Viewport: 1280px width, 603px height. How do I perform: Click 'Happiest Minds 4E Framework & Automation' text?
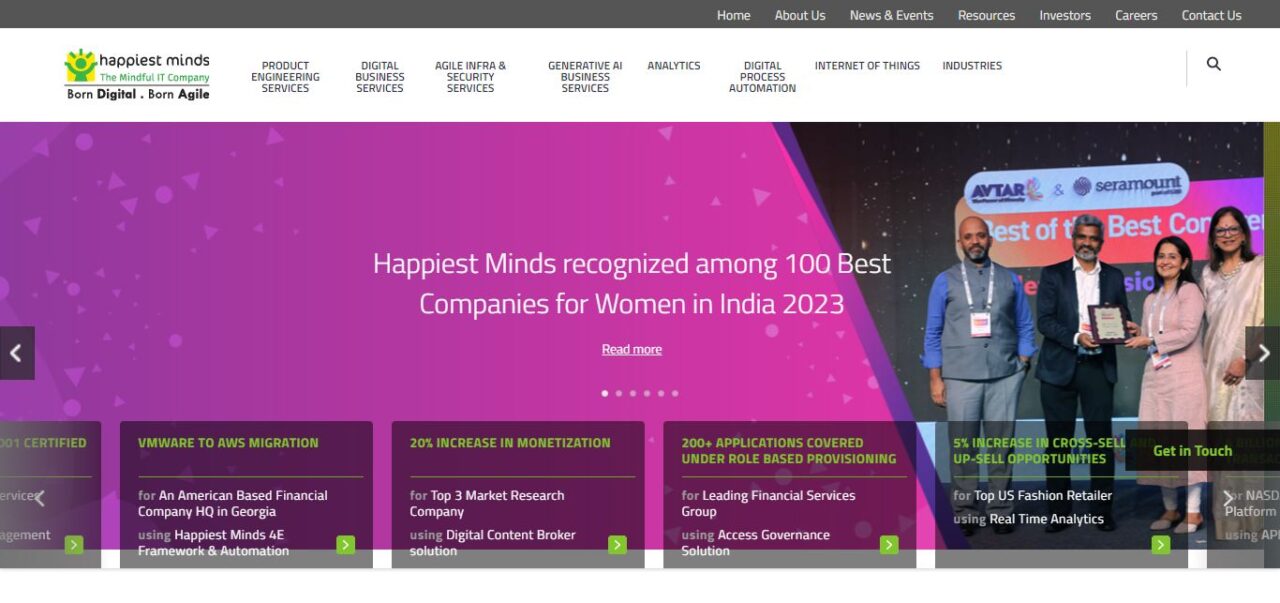click(214, 543)
